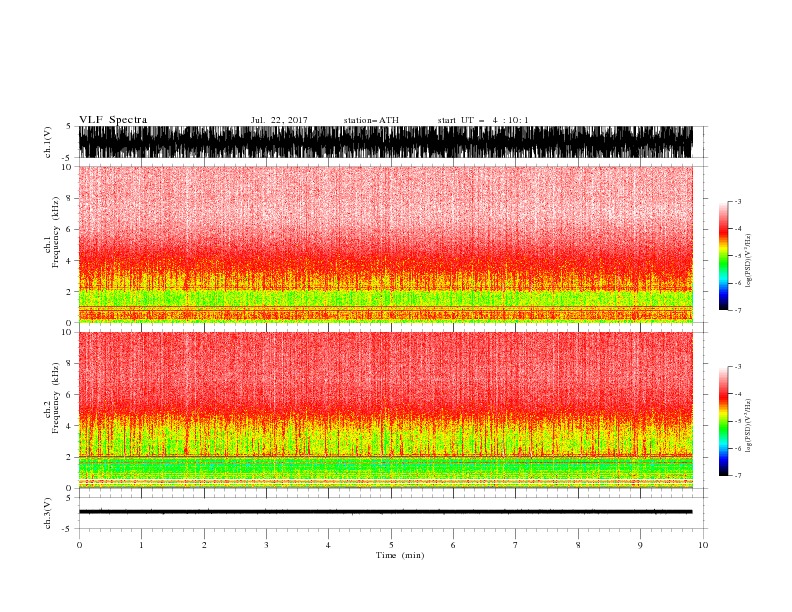Click the "start UT = 4 :10: 1" label
The image size is (792, 612).
[x=483, y=120]
